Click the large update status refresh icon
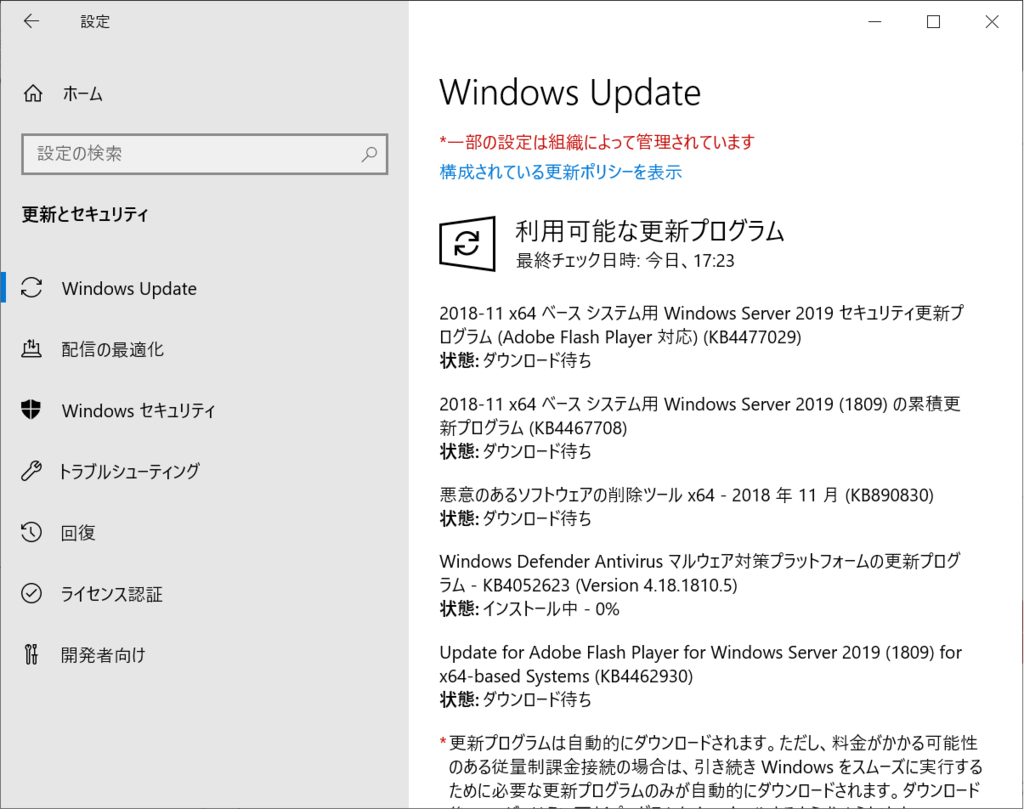 click(467, 244)
